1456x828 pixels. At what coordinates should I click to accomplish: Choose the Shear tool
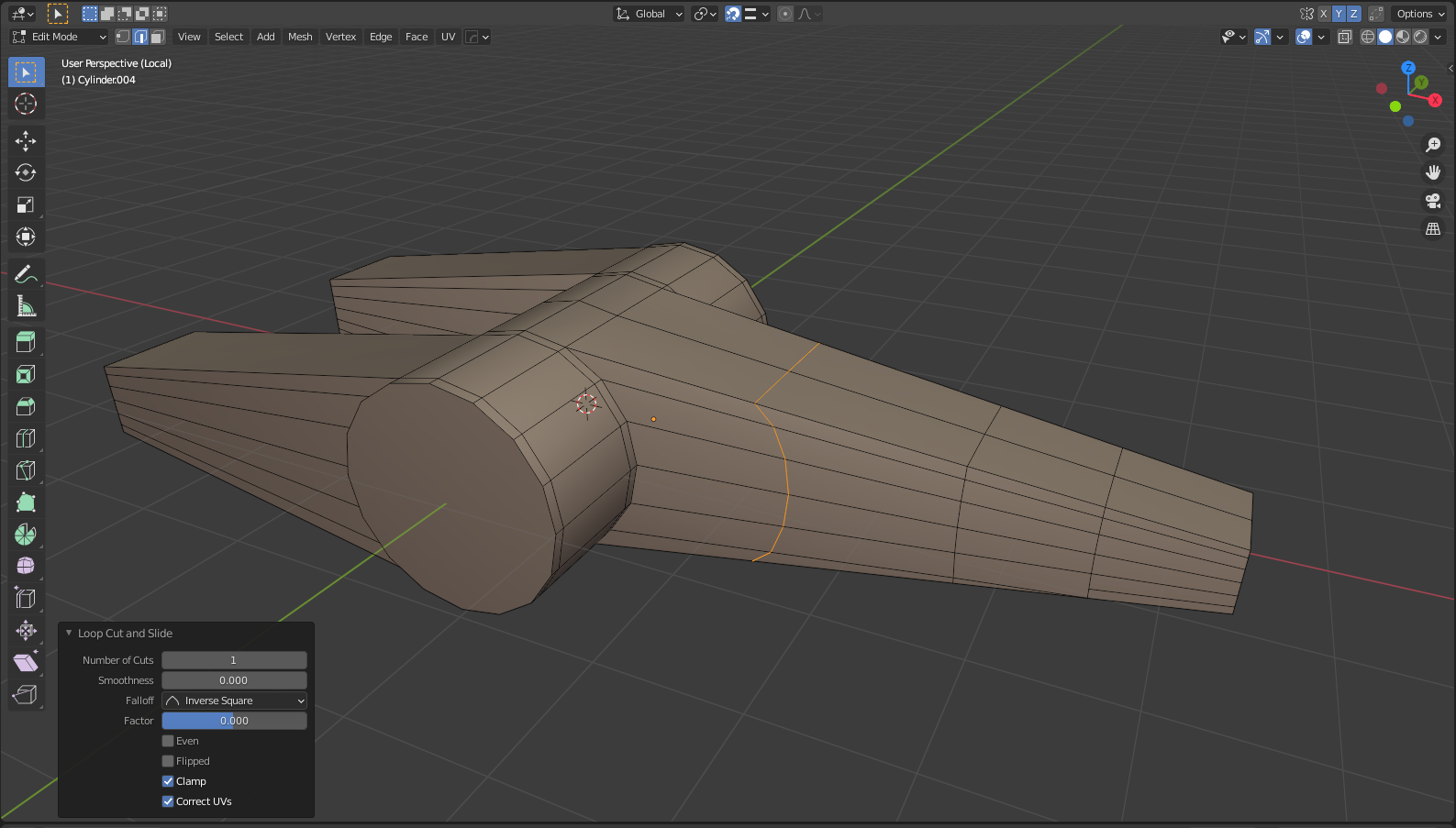pos(26,663)
